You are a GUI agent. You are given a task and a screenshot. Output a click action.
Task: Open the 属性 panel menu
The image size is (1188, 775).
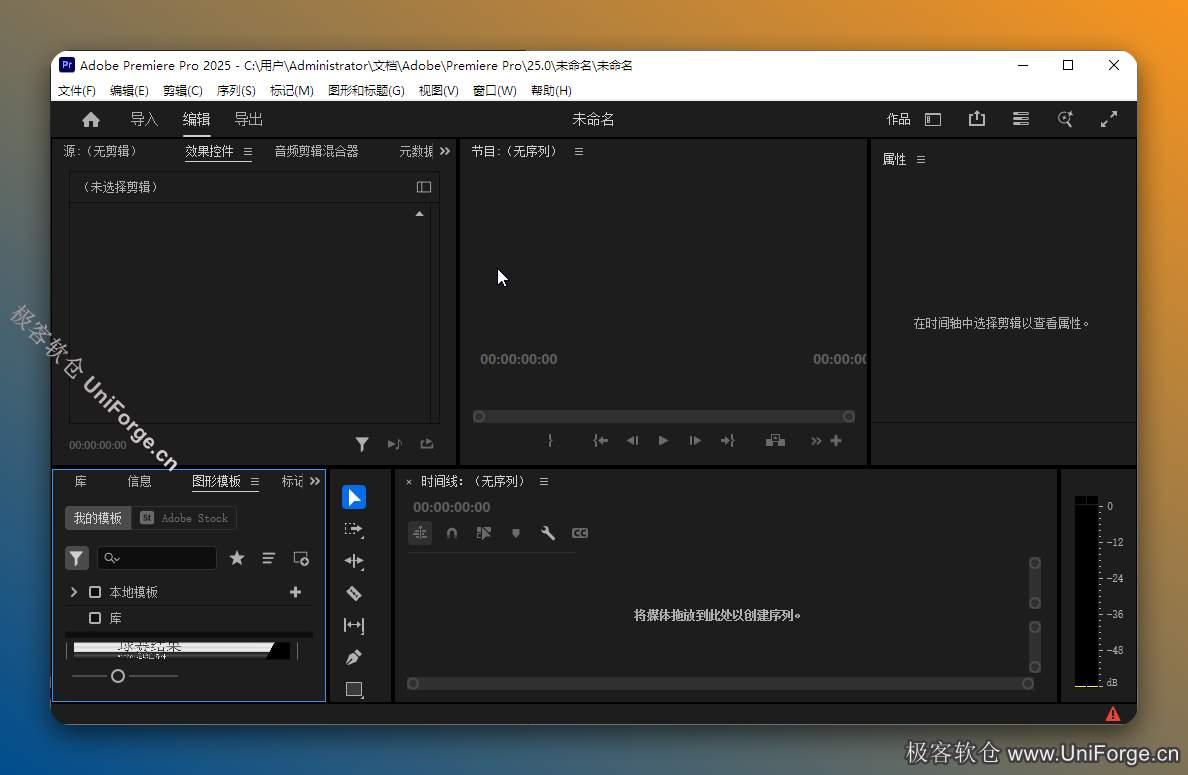point(921,159)
